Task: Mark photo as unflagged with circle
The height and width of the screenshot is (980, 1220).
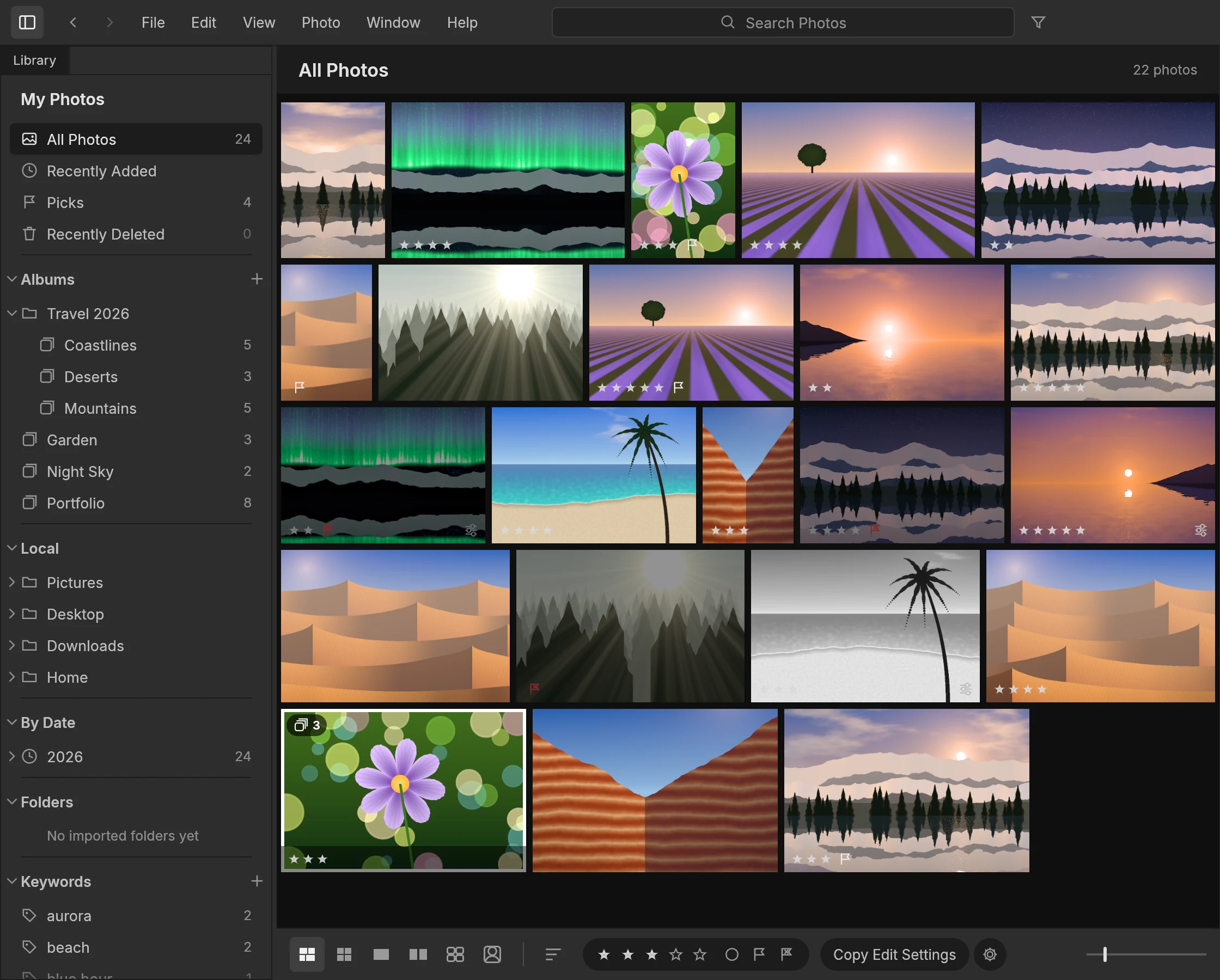Action: [x=731, y=954]
